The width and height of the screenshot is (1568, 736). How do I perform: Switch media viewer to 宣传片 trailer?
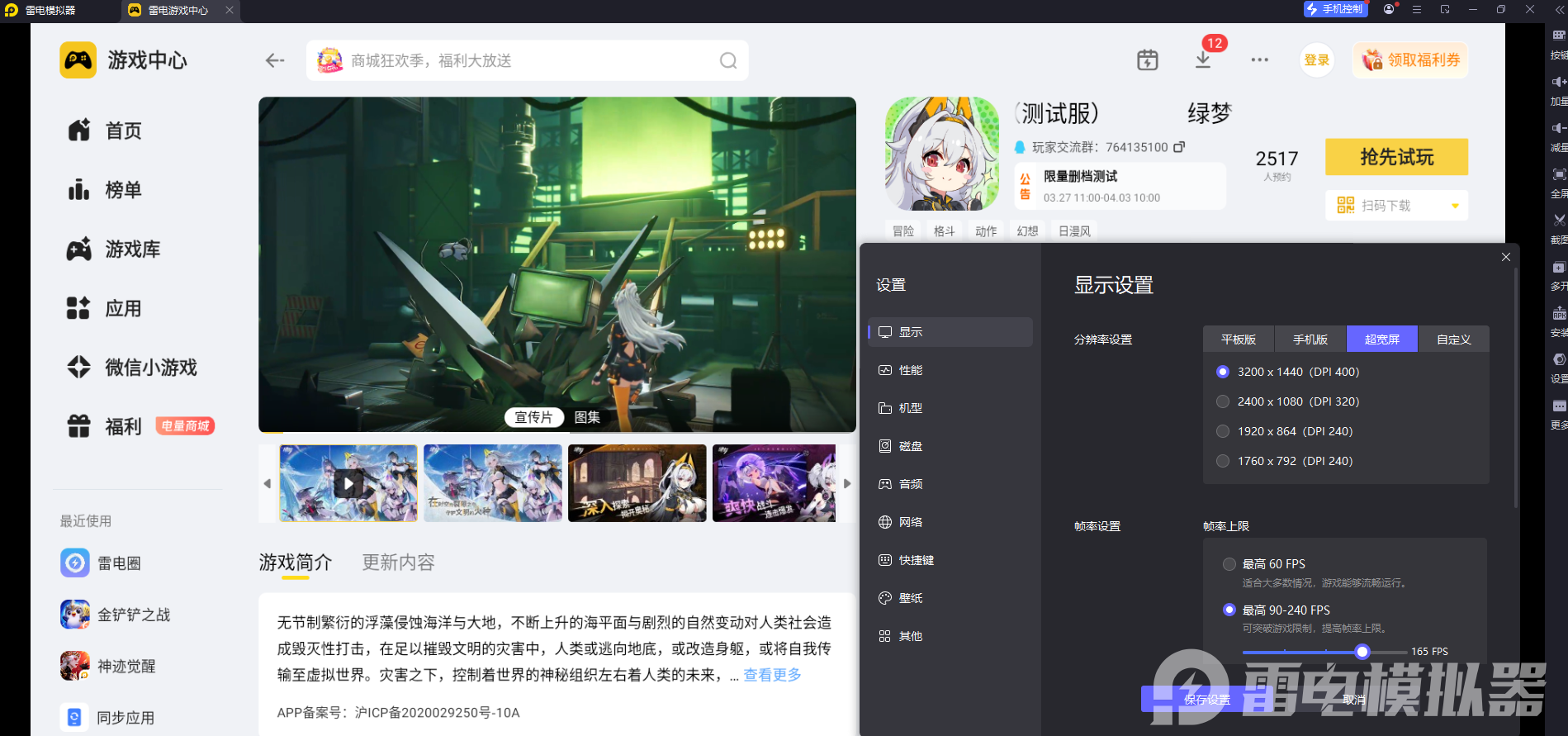tap(533, 417)
